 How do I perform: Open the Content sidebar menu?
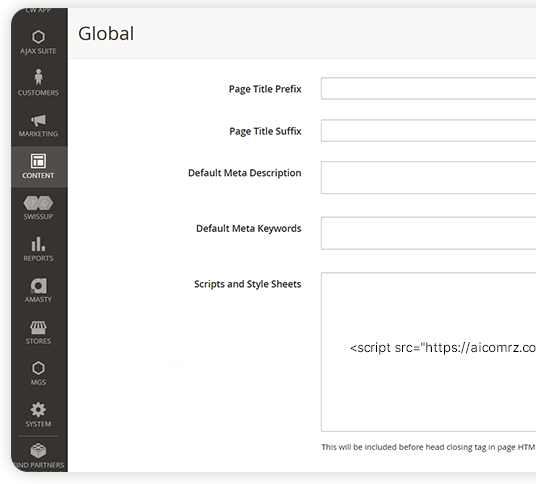pyautogui.click(x=39, y=167)
